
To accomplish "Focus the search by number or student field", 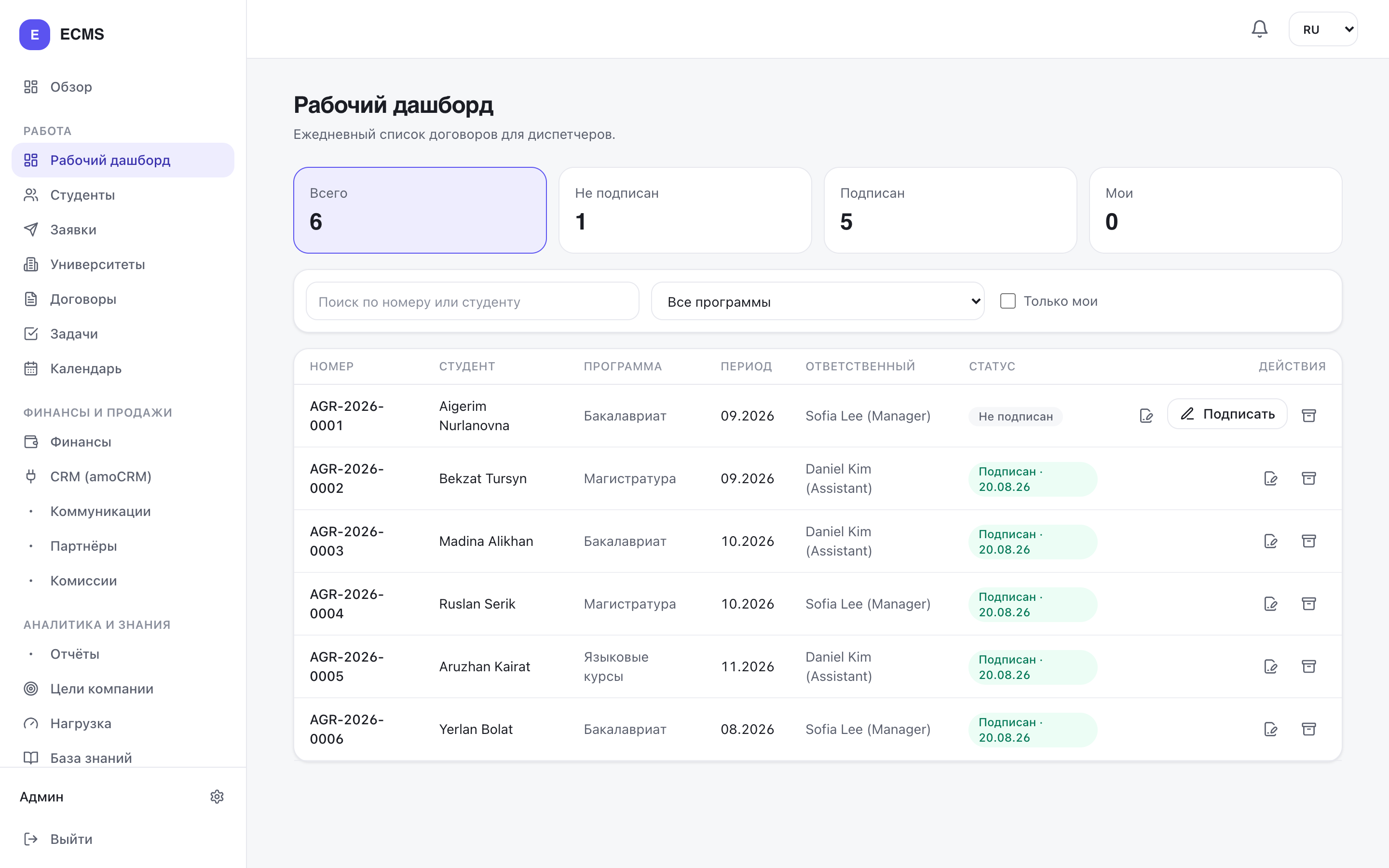I will [472, 301].
